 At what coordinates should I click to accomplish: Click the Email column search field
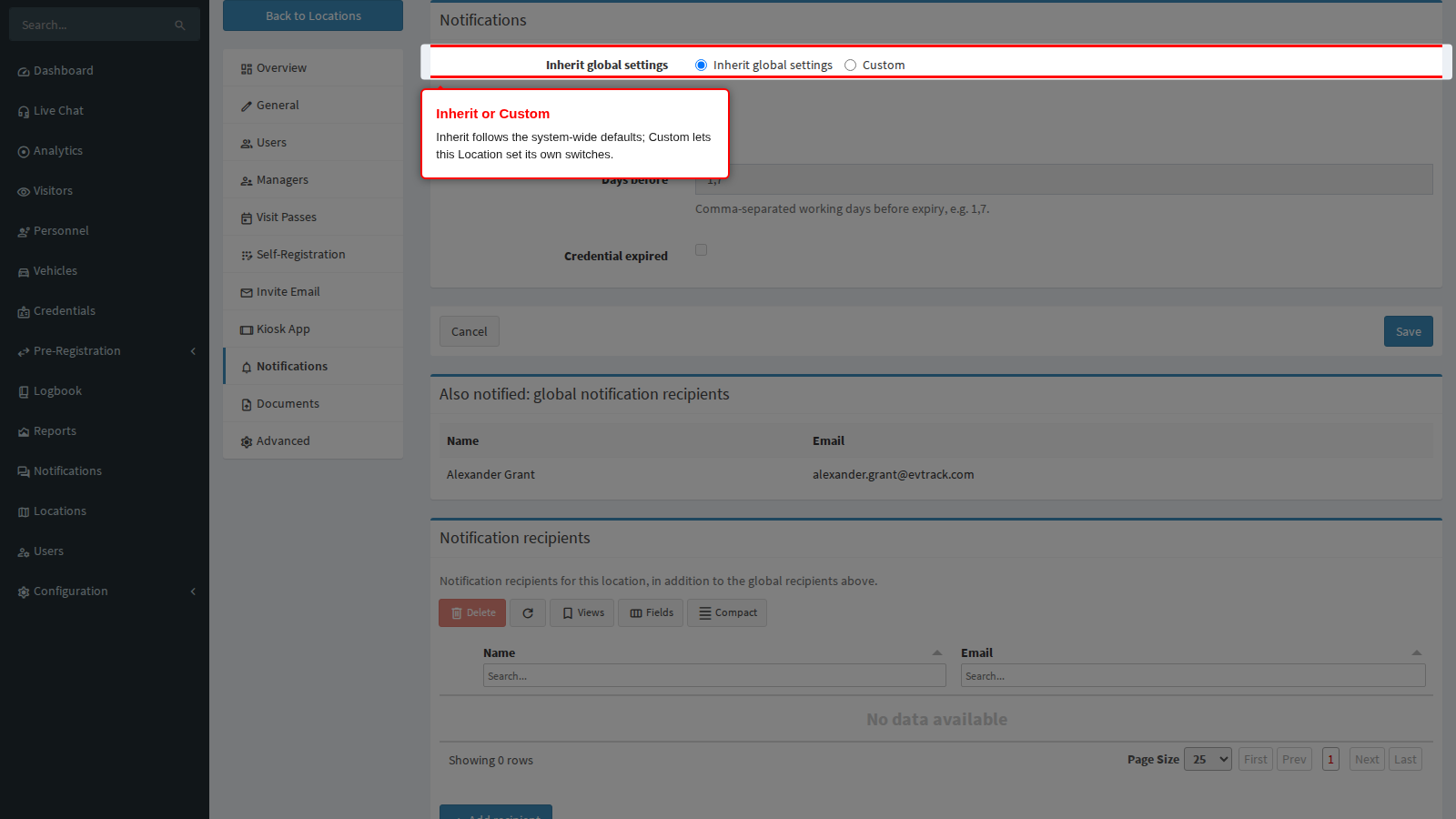(x=1193, y=675)
